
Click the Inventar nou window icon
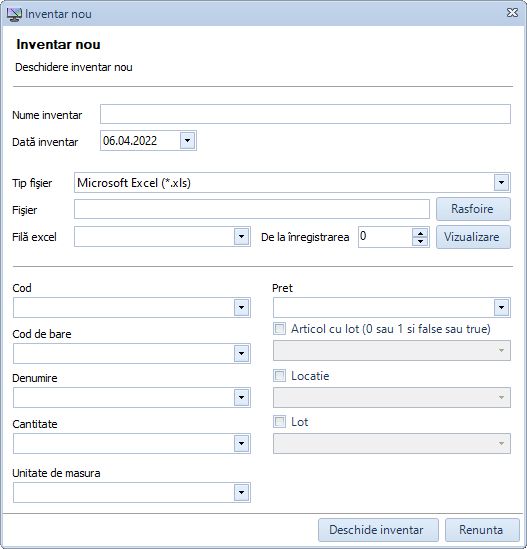14,14
